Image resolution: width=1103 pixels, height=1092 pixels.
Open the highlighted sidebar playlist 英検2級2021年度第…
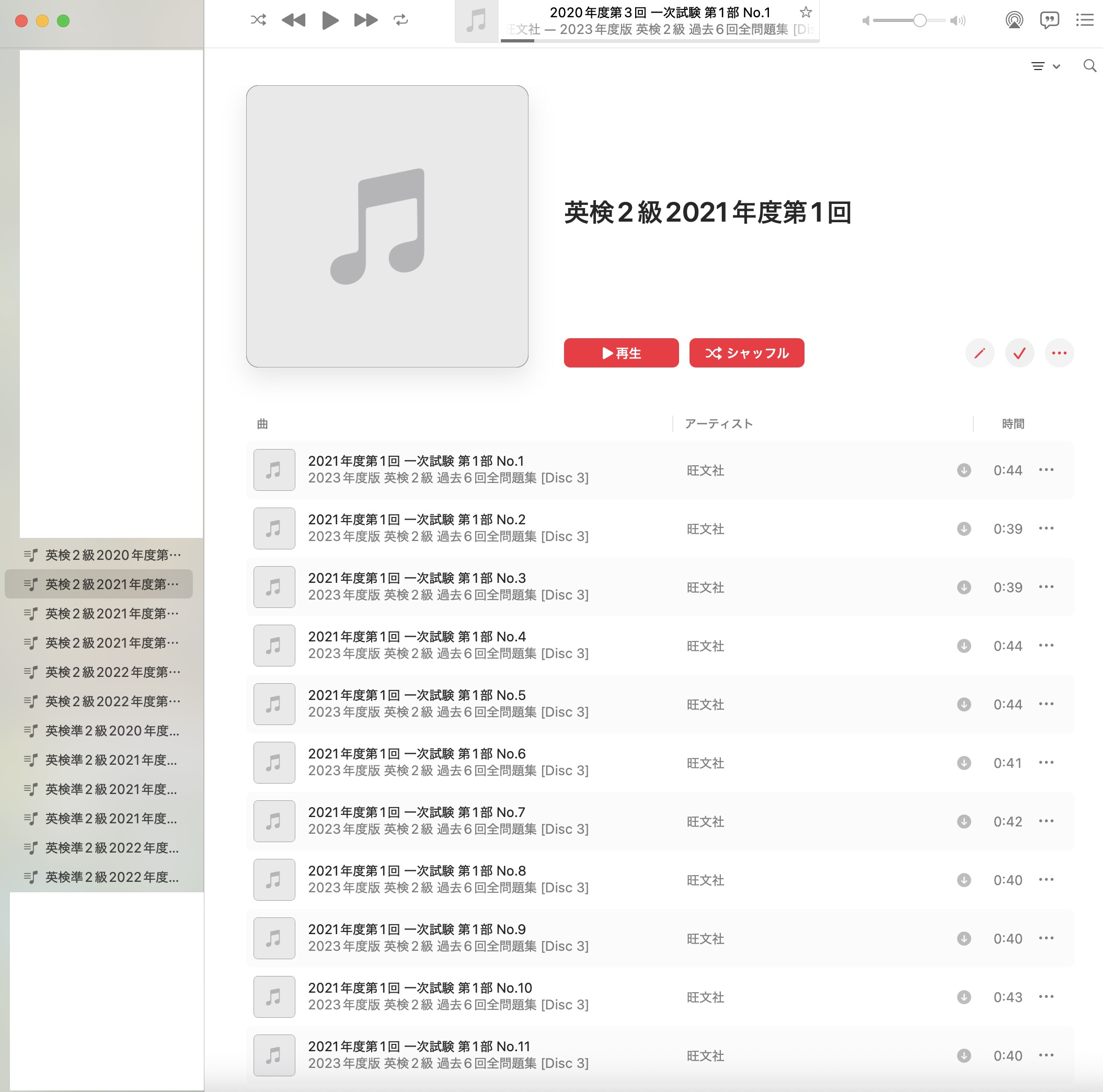[99, 584]
